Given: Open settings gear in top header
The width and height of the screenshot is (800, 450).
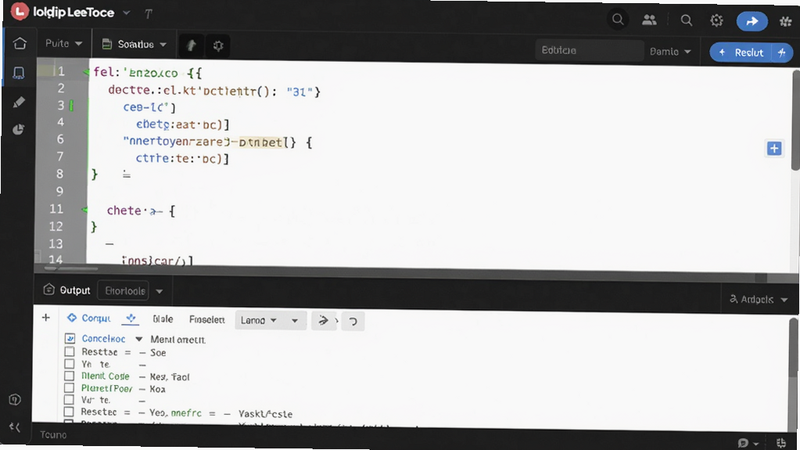Looking at the screenshot, I should [x=717, y=20].
